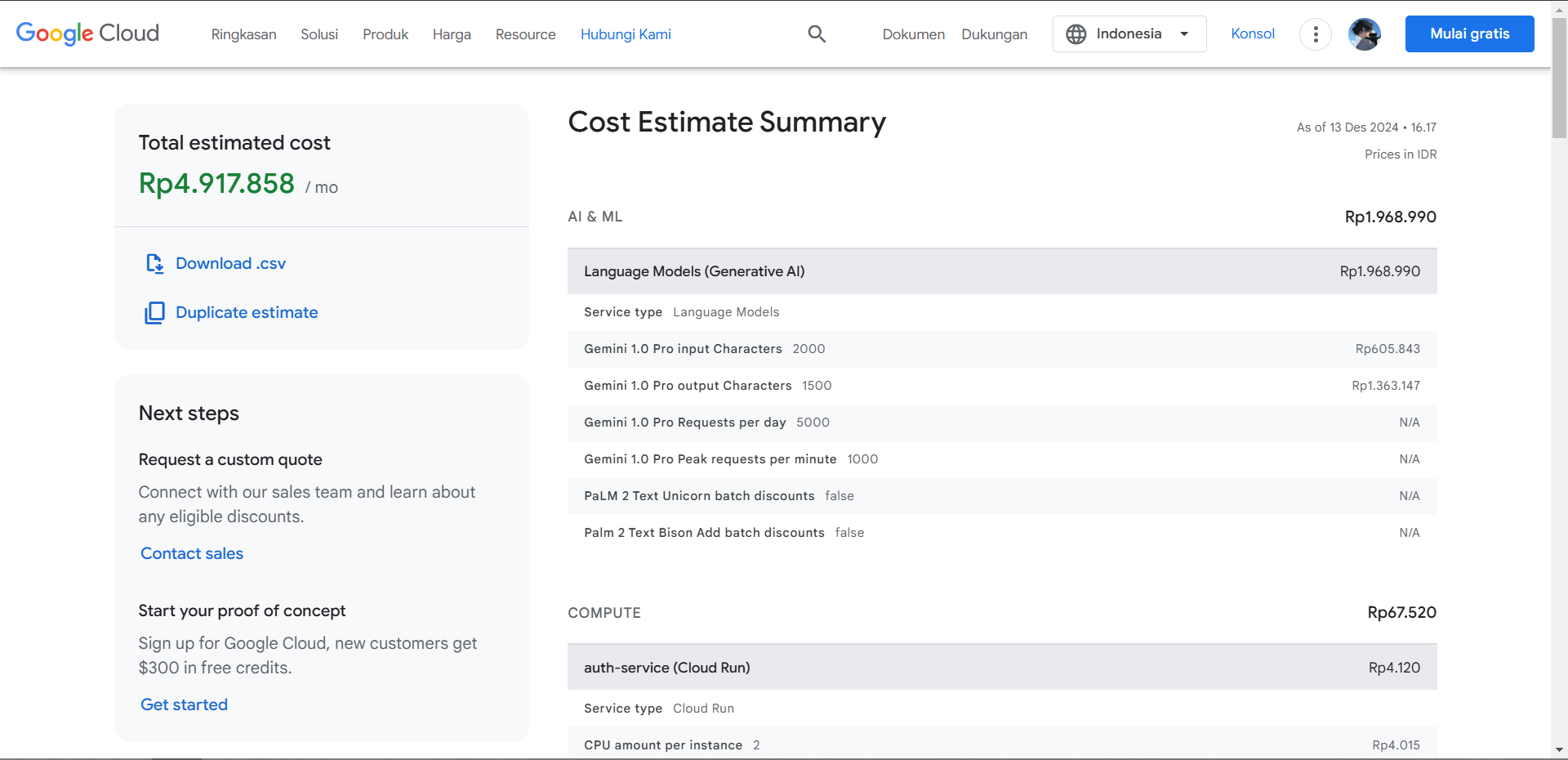Click the PaLM 2 Text Unicorn batch discounts row
The height and width of the screenshot is (760, 1568).
click(x=1002, y=496)
